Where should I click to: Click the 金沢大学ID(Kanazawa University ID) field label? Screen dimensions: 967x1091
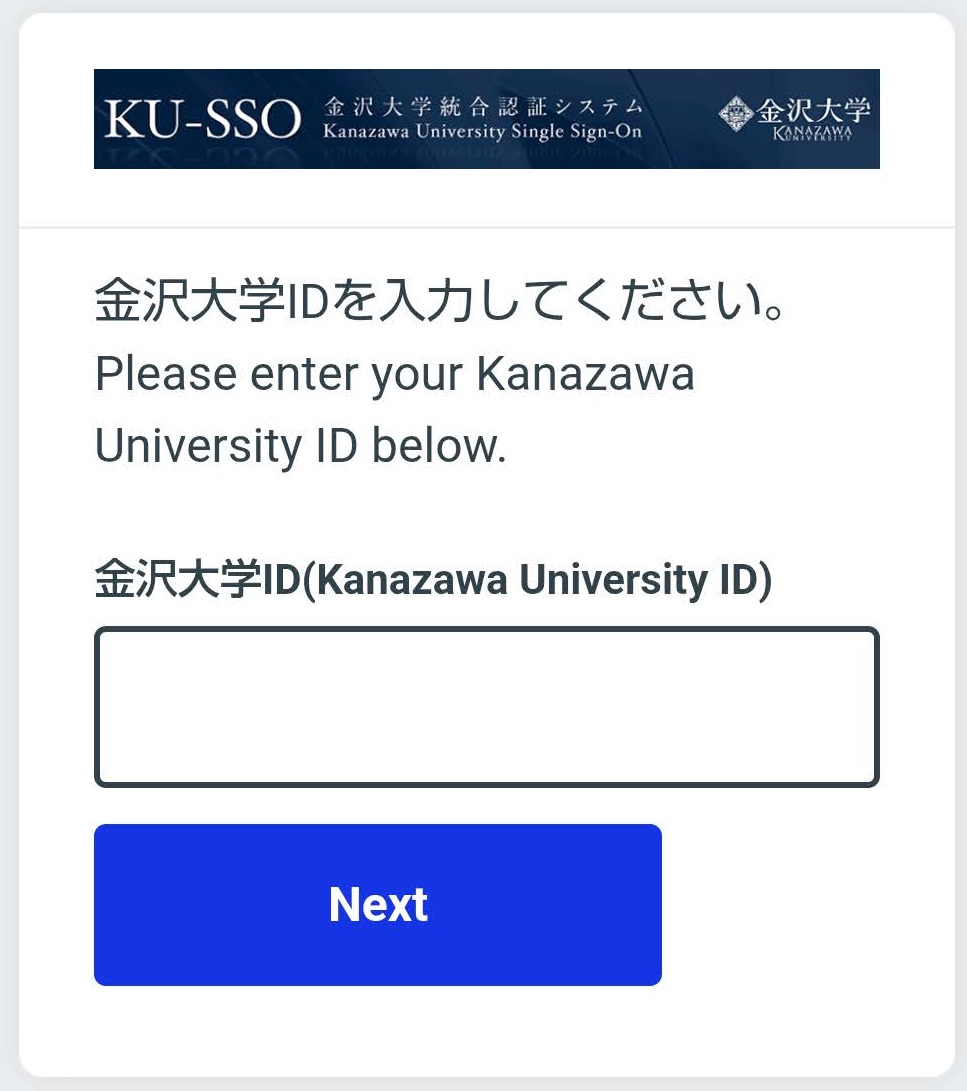432,581
